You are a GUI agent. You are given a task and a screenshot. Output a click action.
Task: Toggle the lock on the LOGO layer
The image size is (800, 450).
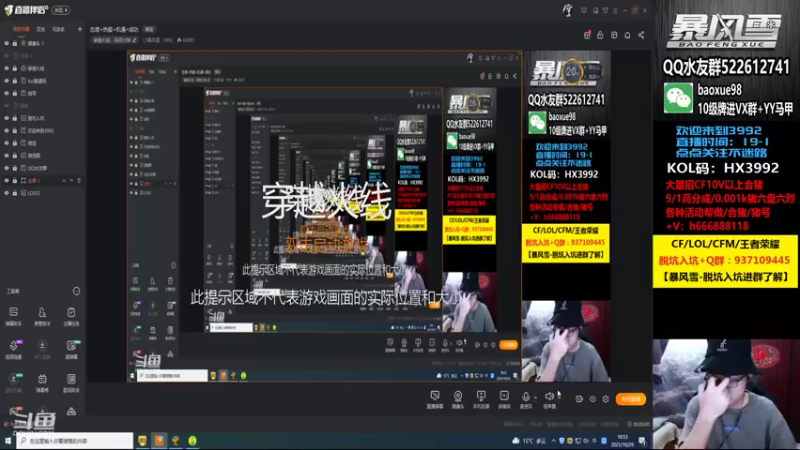[x=15, y=193]
